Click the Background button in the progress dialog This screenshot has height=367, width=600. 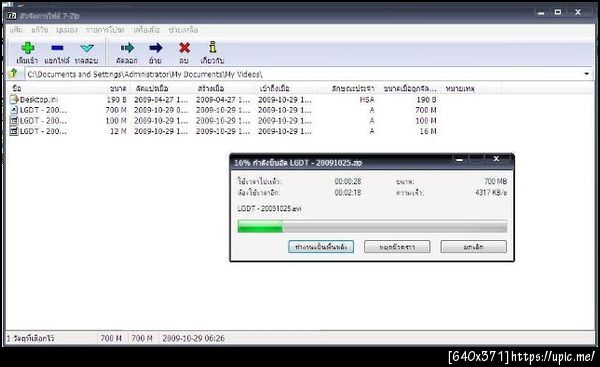tap(321, 247)
